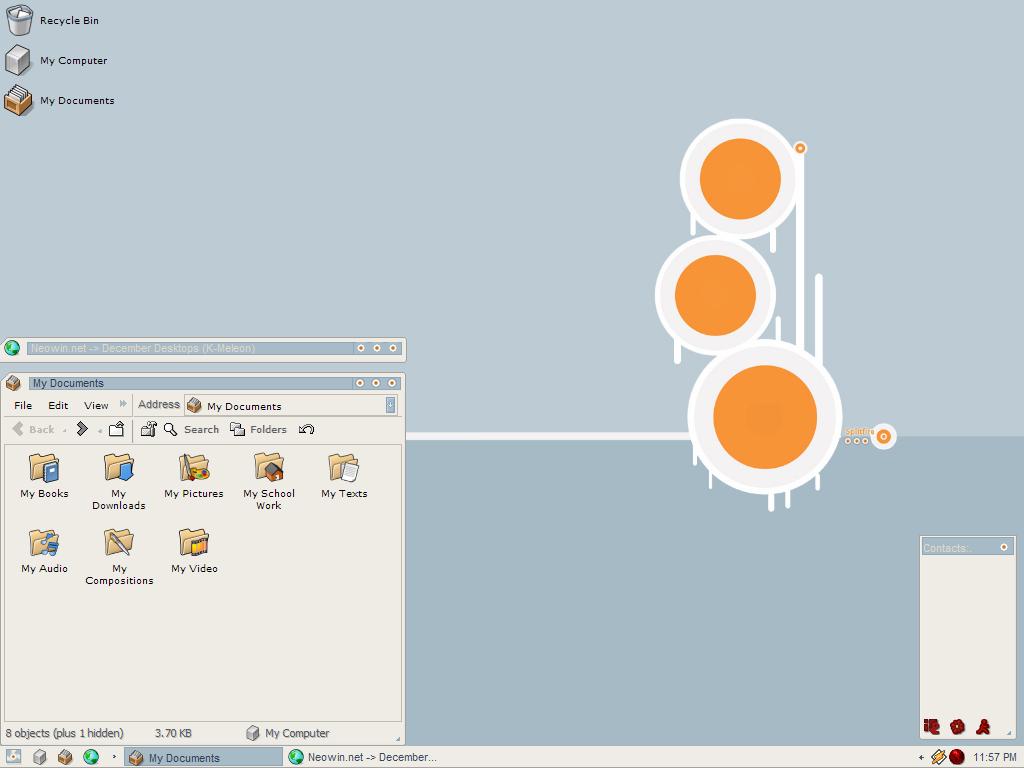
Task: Click the flower icon in Contacts panel
Action: coord(957,727)
